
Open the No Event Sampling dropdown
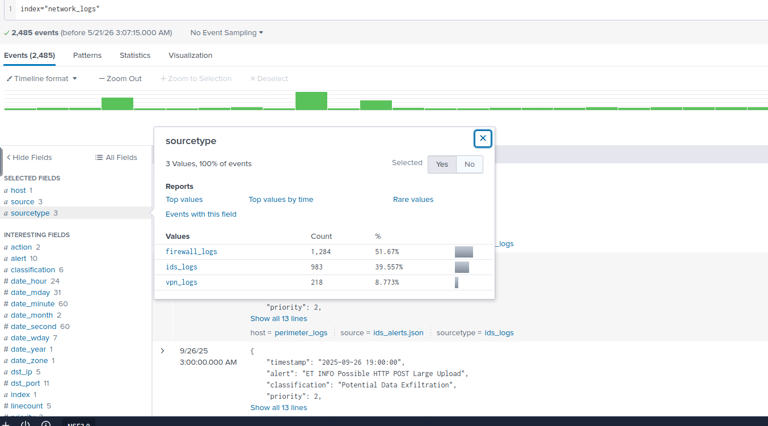226,32
